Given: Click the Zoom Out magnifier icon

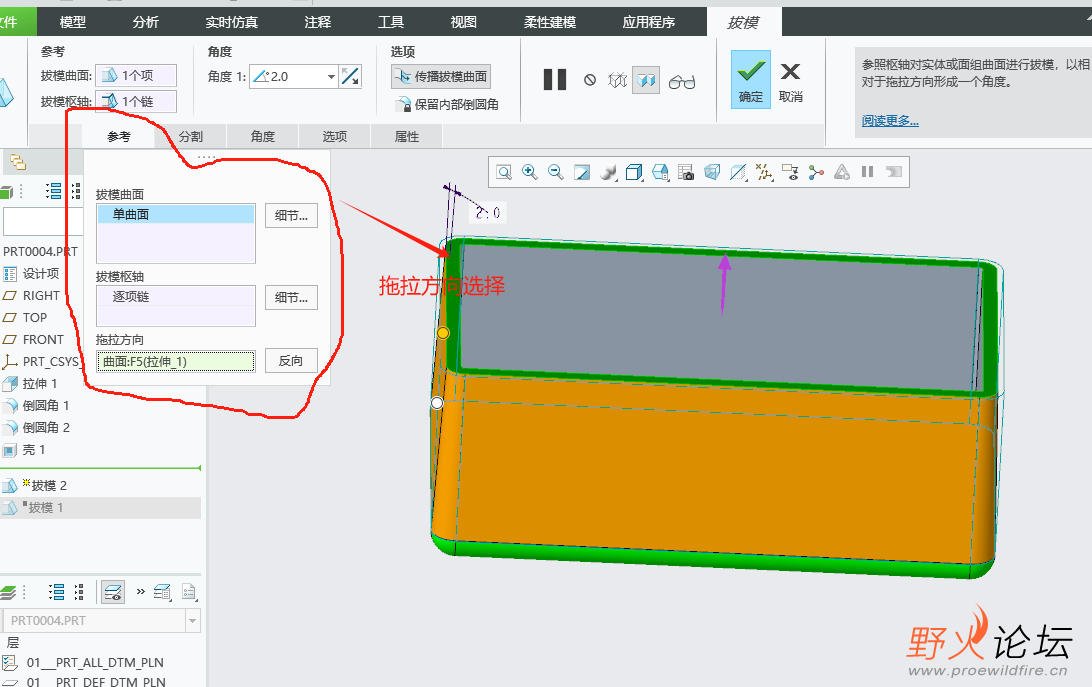Looking at the screenshot, I should click(556, 173).
